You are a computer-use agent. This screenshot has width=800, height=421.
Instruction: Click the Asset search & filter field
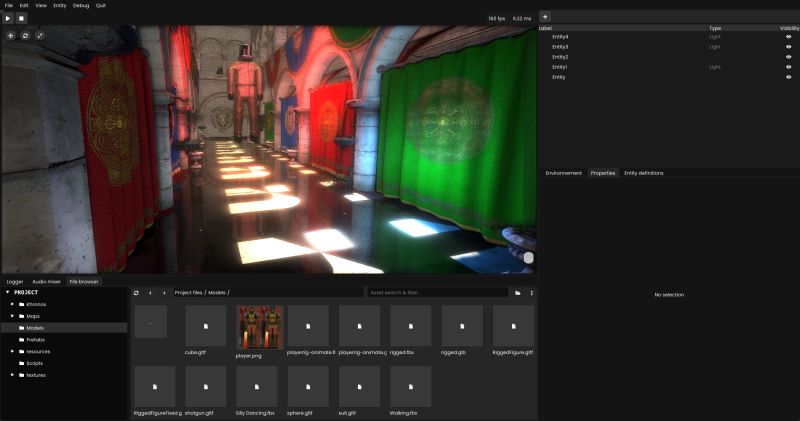point(437,293)
